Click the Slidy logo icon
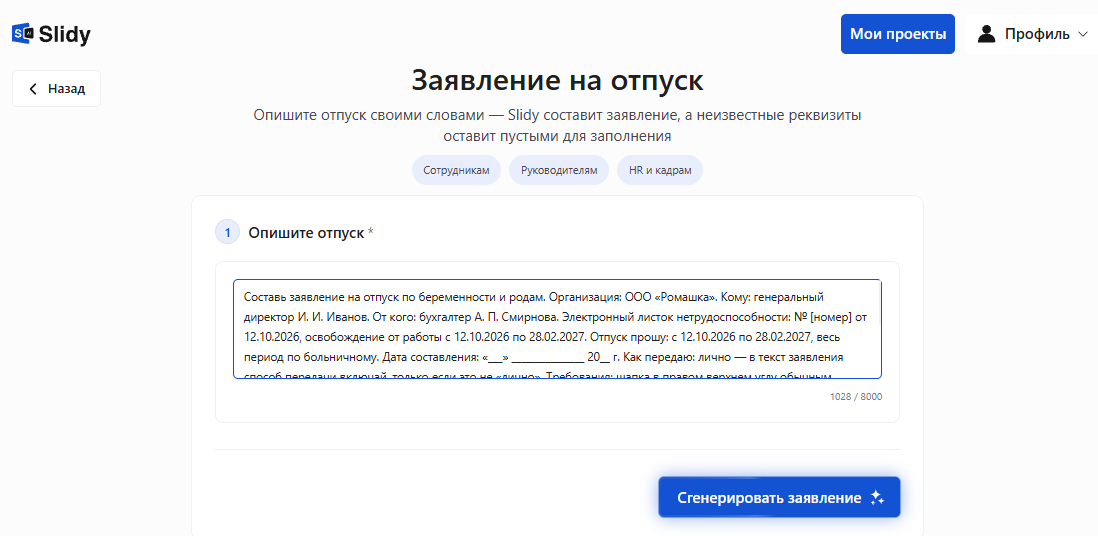Image resolution: width=1098 pixels, height=536 pixels. pyautogui.click(x=23, y=33)
